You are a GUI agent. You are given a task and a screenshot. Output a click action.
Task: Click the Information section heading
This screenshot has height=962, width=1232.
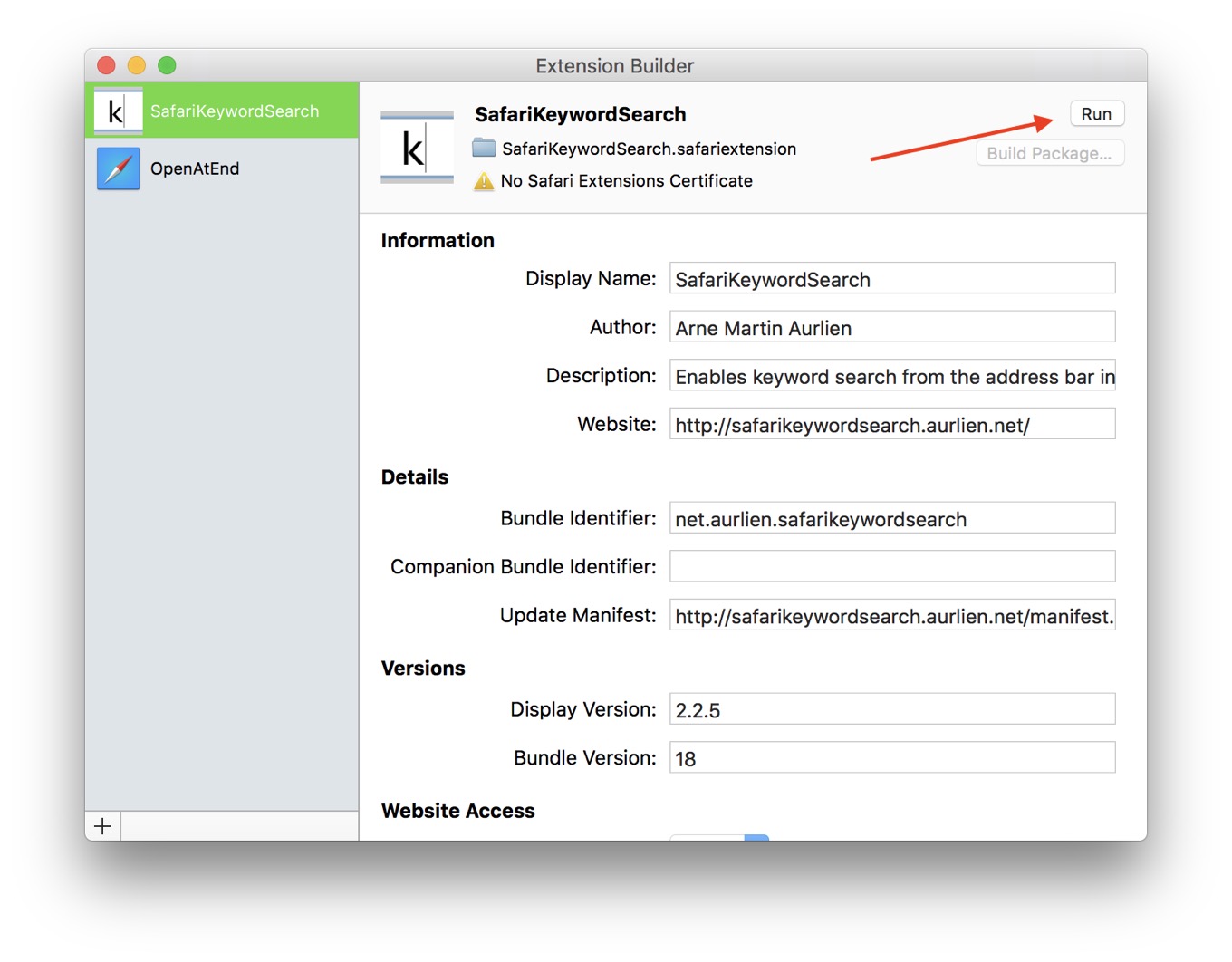point(438,240)
